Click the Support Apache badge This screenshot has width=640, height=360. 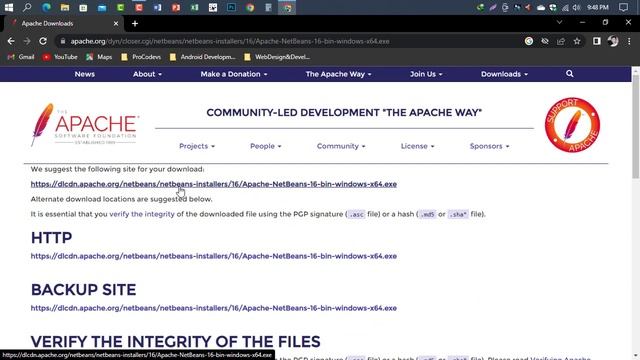(x=572, y=125)
